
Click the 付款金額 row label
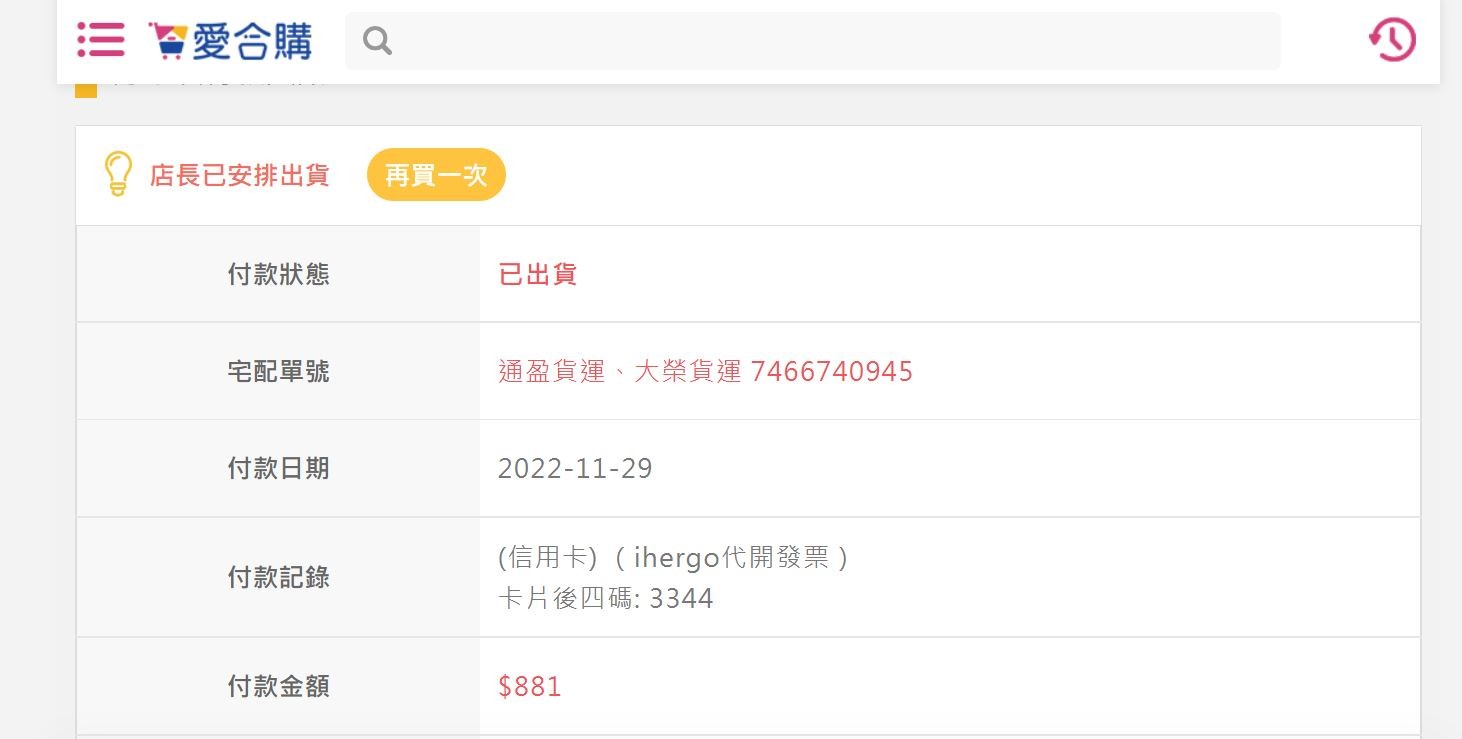279,686
